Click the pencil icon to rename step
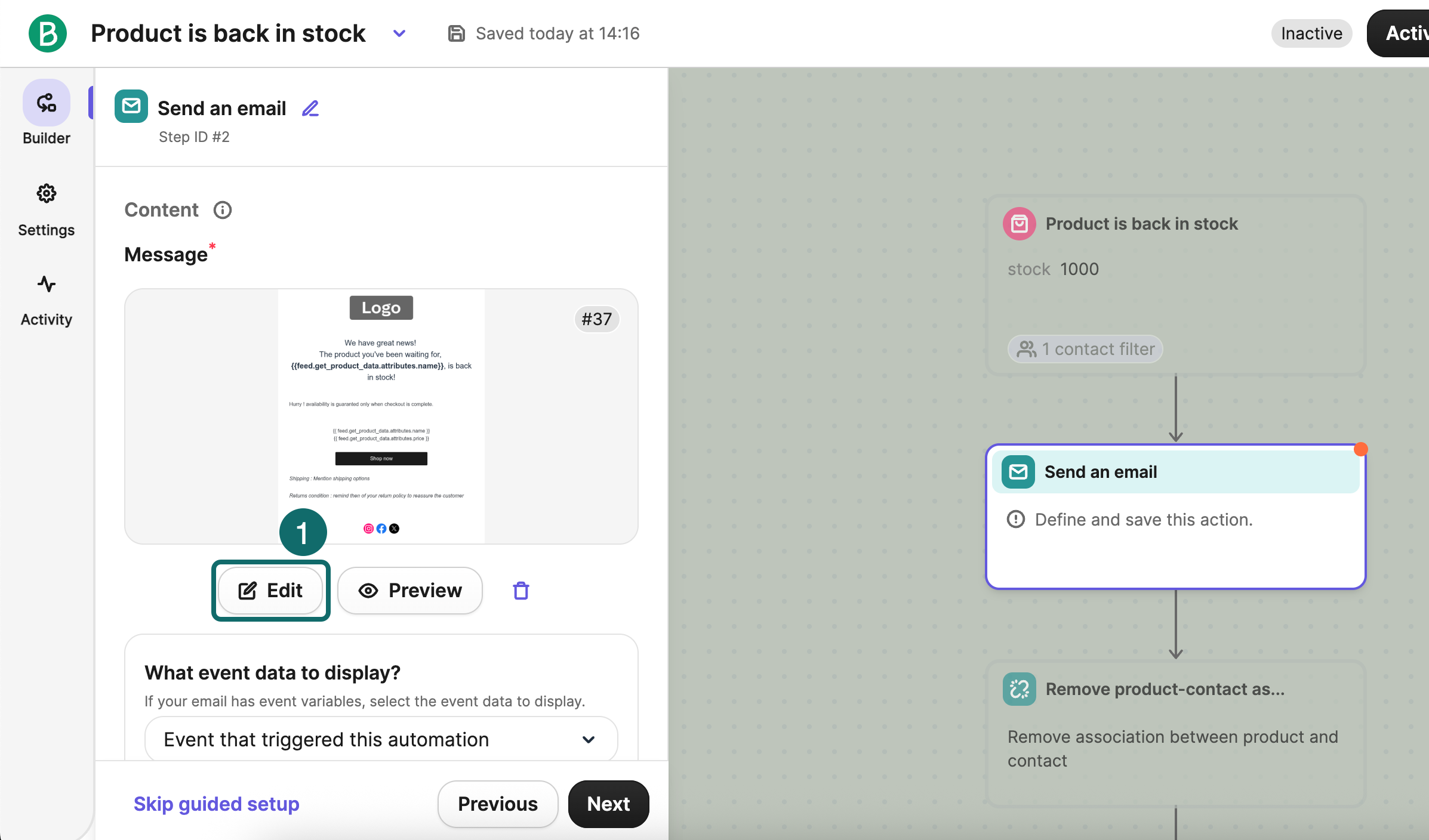Screen dimensions: 1429x840 pyautogui.click(x=310, y=109)
